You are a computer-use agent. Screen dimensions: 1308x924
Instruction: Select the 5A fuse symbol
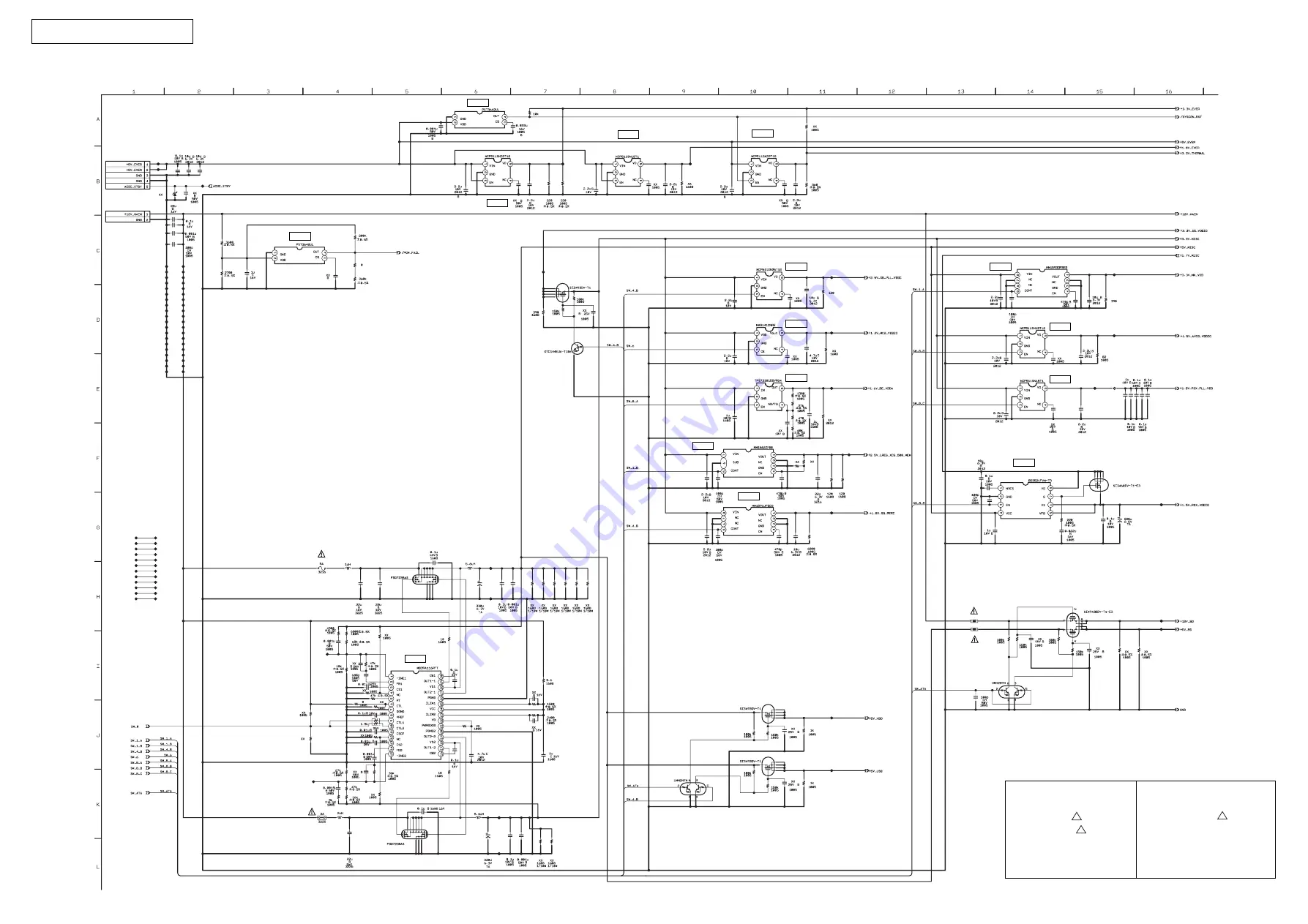pos(321,568)
